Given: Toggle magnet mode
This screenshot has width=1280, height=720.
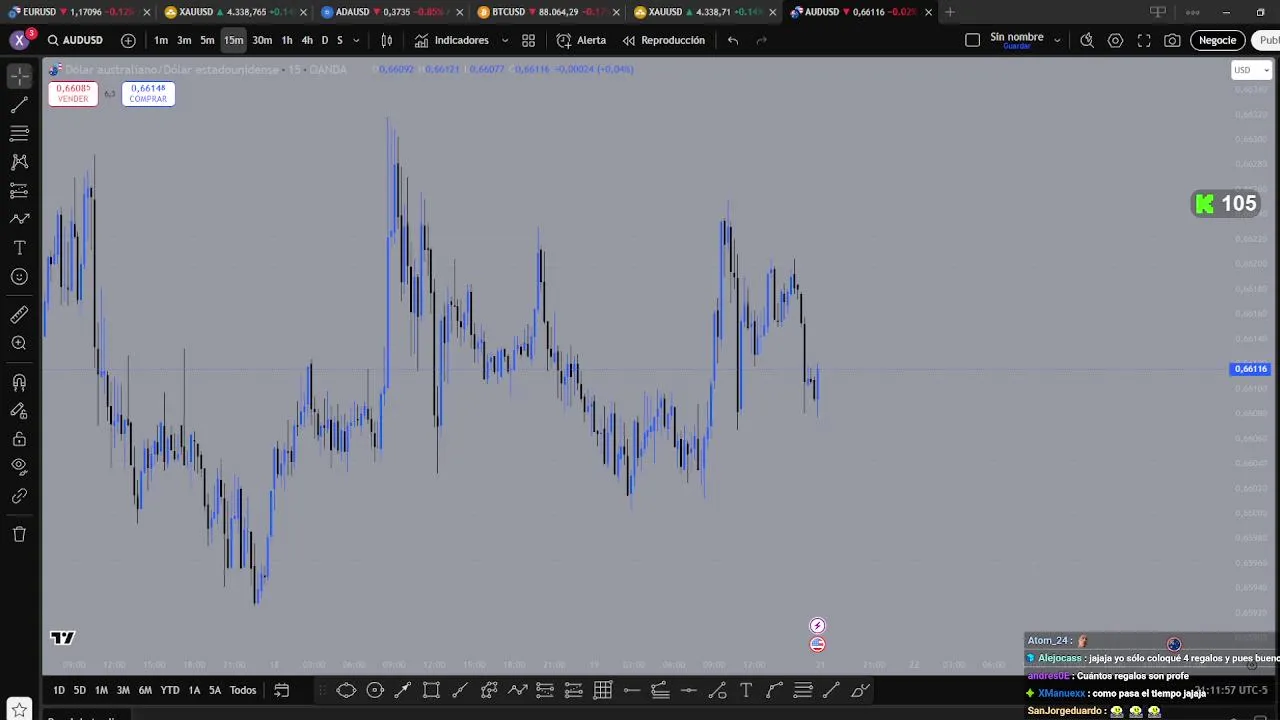Looking at the screenshot, I should coord(19,382).
